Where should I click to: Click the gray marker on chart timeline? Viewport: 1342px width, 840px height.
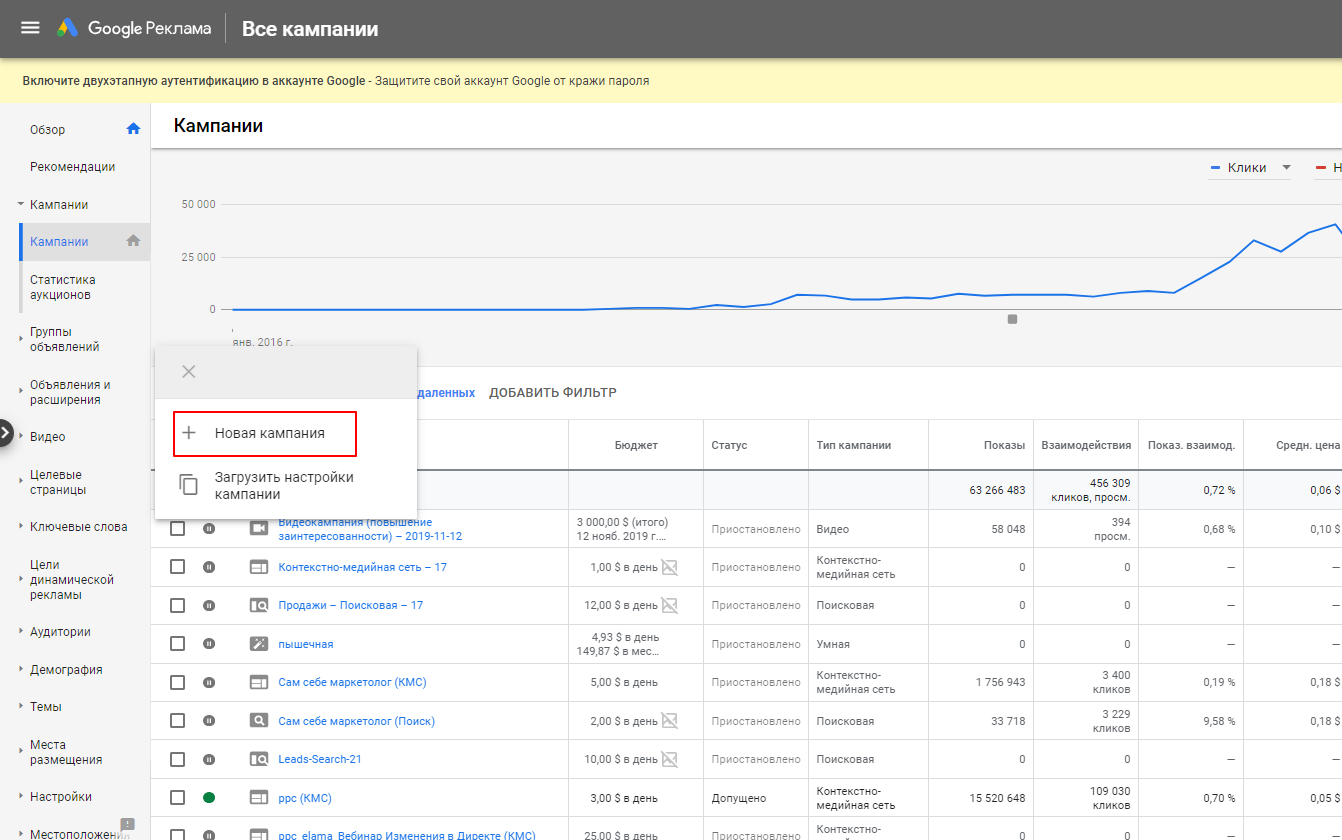click(x=1012, y=319)
